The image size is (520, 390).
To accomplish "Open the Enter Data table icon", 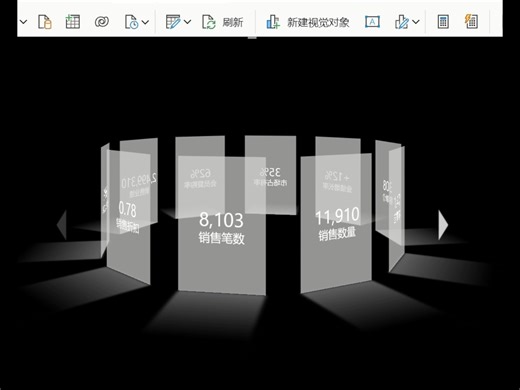I will pos(72,22).
